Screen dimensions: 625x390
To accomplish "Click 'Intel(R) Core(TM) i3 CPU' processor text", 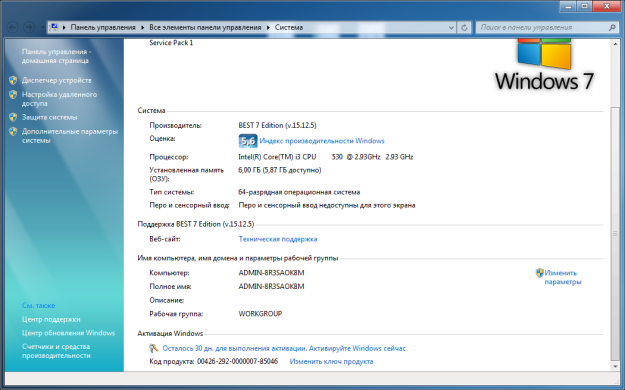I will coord(277,157).
